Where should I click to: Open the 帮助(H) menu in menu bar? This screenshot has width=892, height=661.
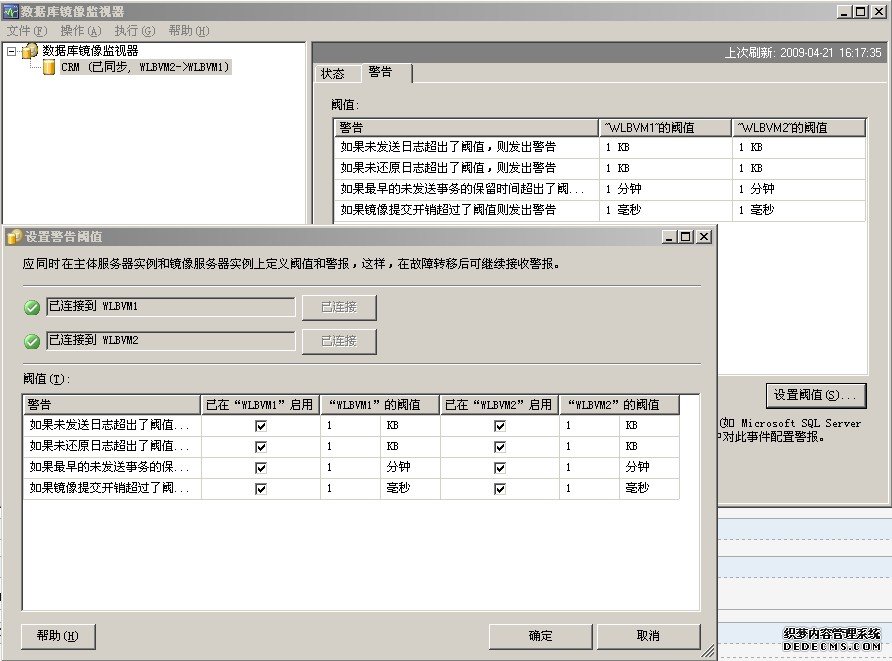tap(189, 31)
